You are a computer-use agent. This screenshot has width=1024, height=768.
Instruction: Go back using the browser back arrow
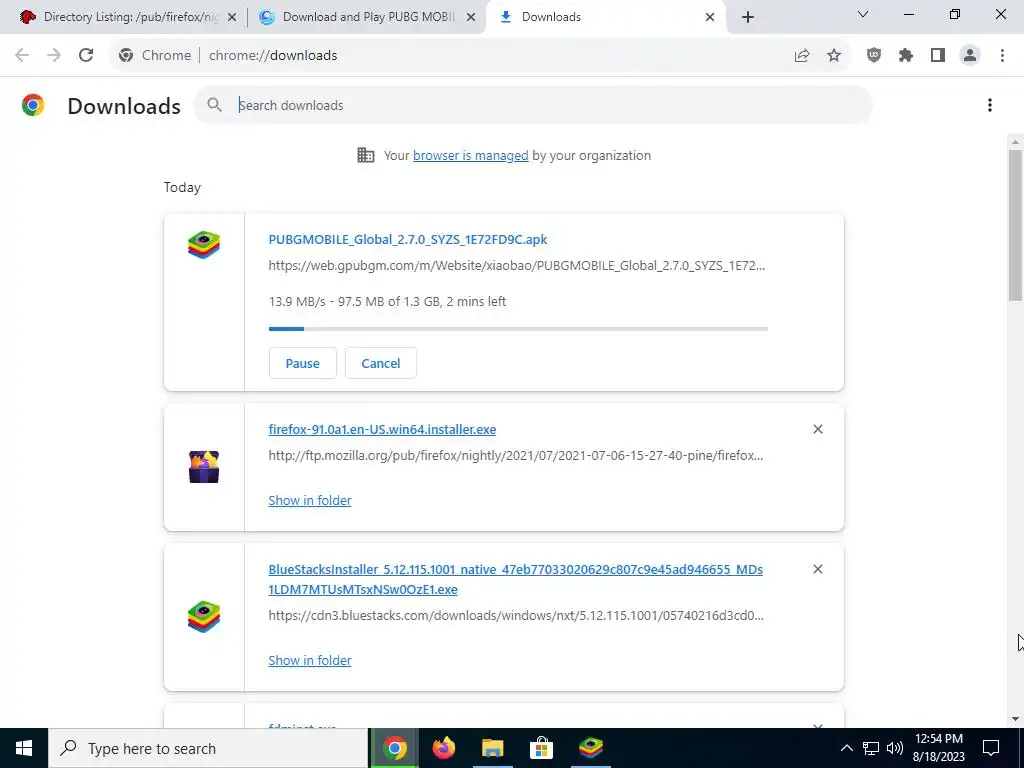[22, 56]
